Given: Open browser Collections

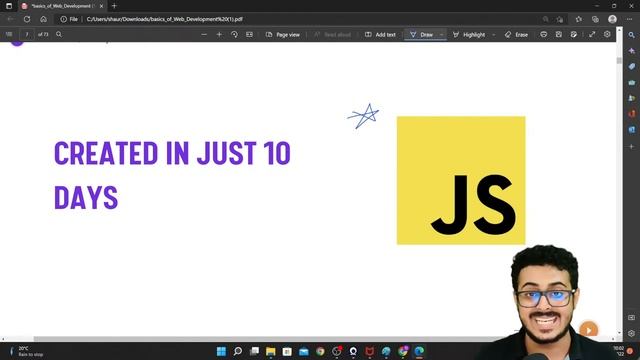Looking at the screenshot, I should click(595, 19).
